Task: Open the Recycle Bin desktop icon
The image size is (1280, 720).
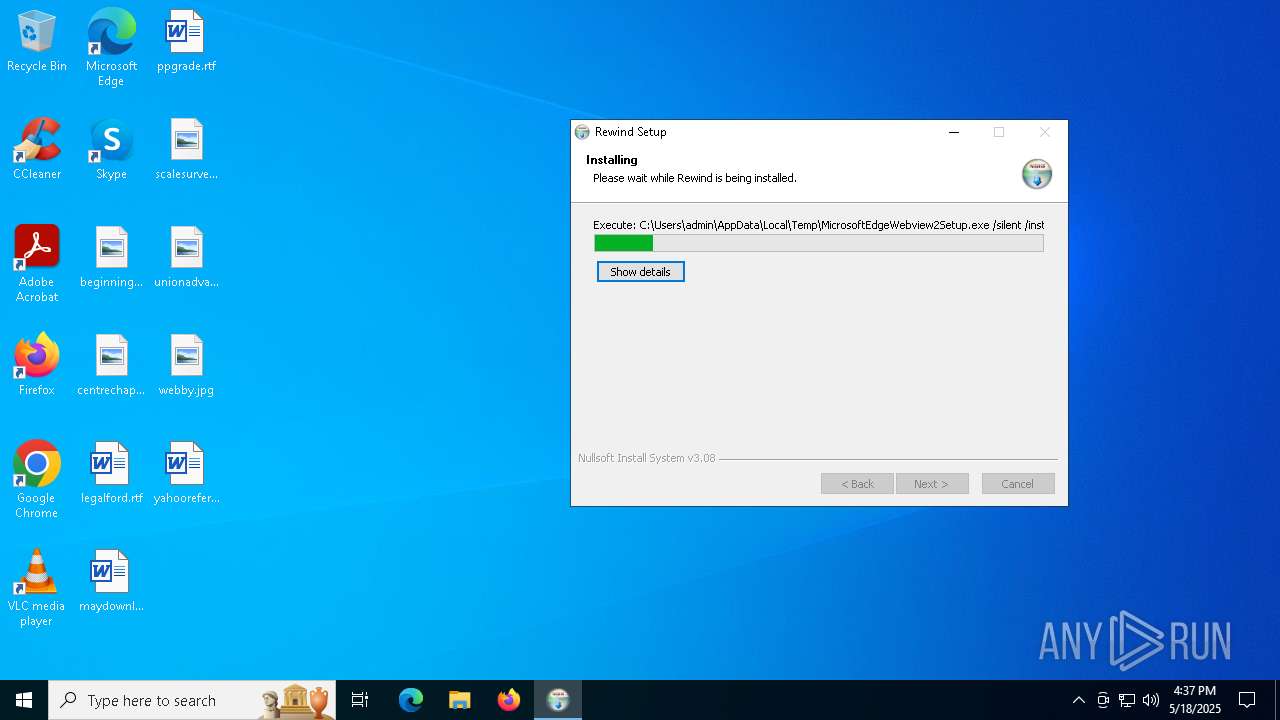Action: point(37,42)
